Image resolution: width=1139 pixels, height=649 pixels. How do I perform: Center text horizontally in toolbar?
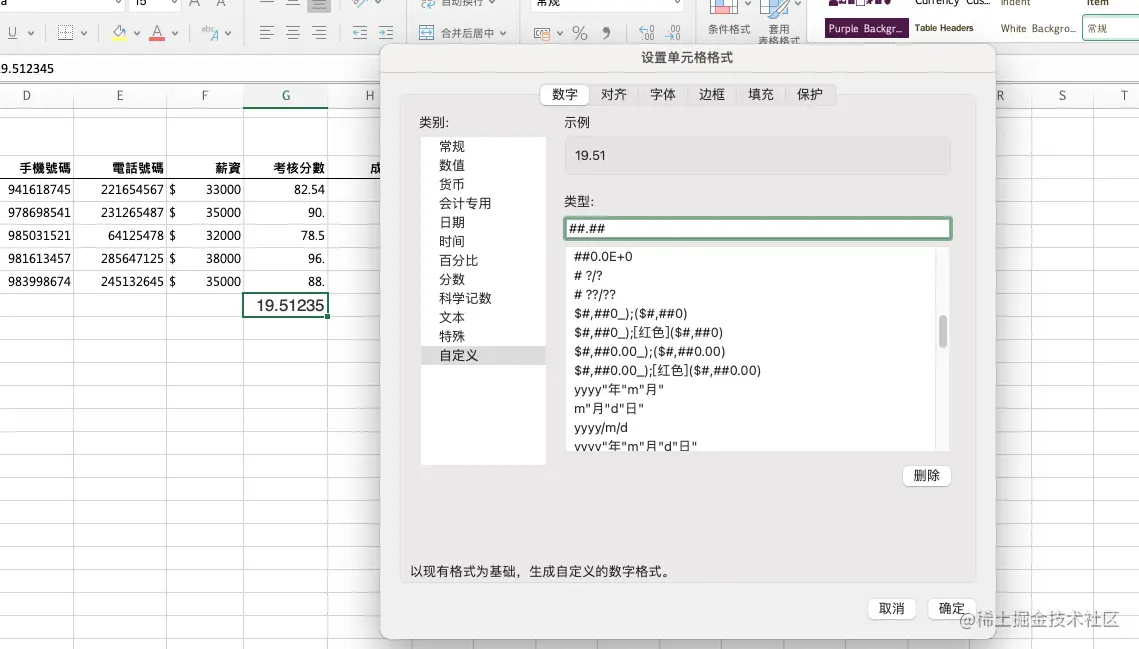tap(293, 33)
